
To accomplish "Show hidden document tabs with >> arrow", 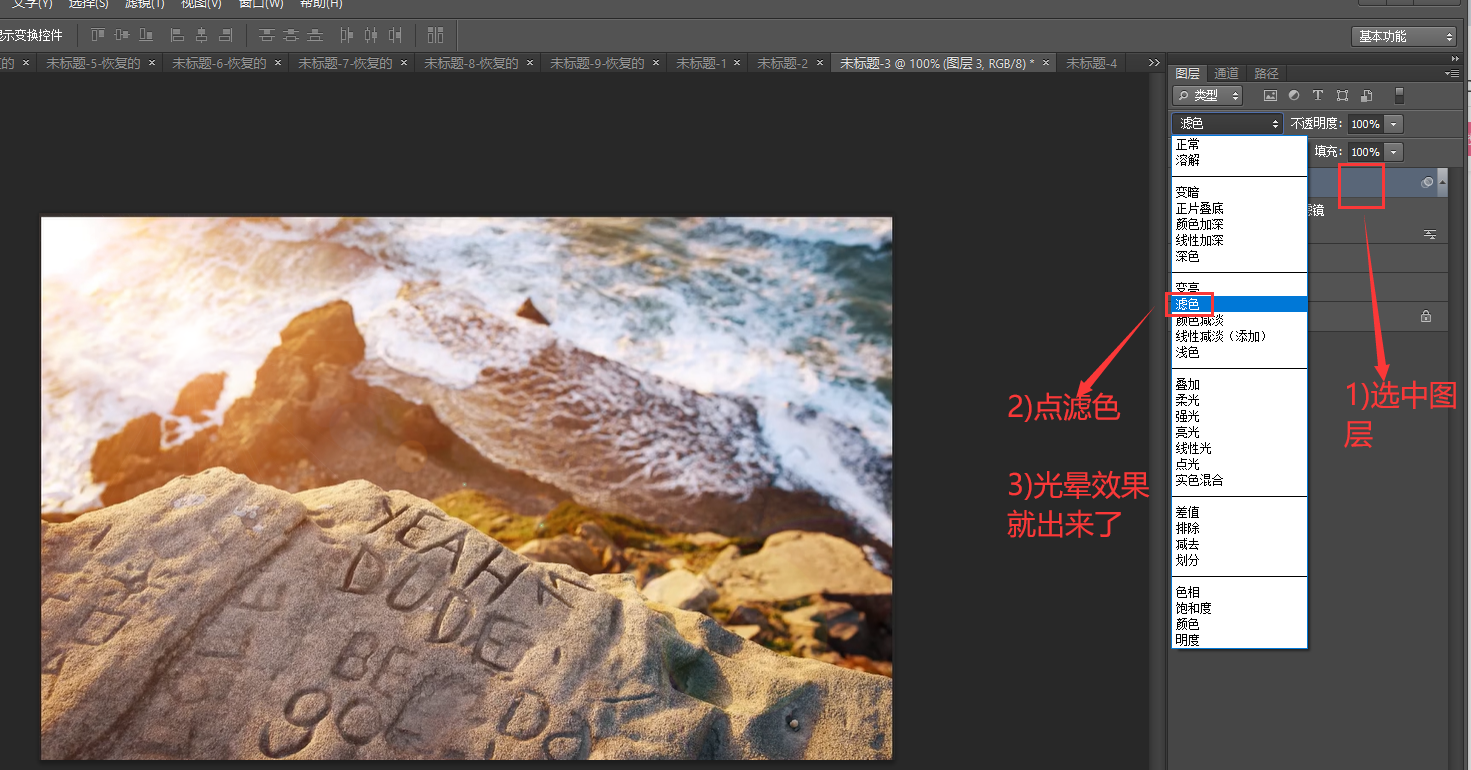I will tap(1154, 63).
